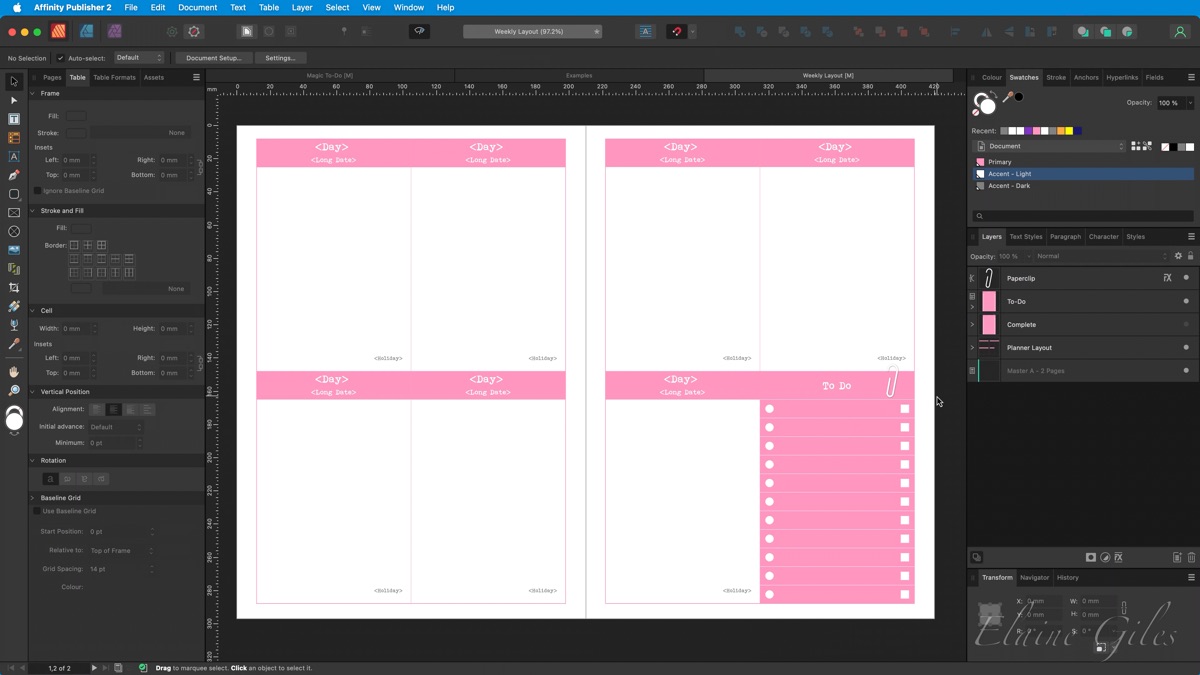Select the Pen tool
Screen dimensions: 1200x675
[x=14, y=175]
